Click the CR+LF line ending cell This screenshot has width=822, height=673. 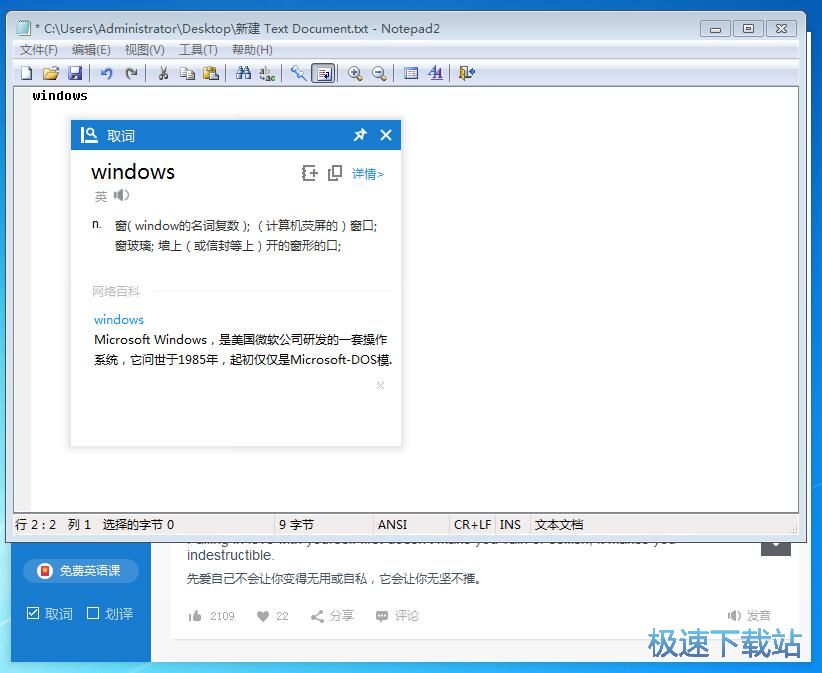coord(472,525)
